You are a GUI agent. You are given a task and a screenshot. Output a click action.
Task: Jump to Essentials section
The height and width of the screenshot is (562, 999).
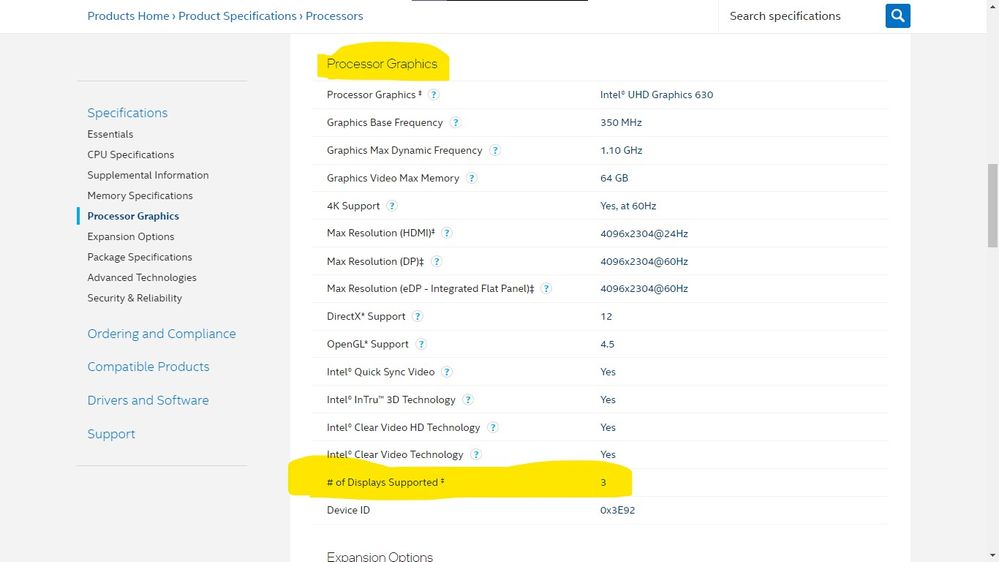coord(110,134)
